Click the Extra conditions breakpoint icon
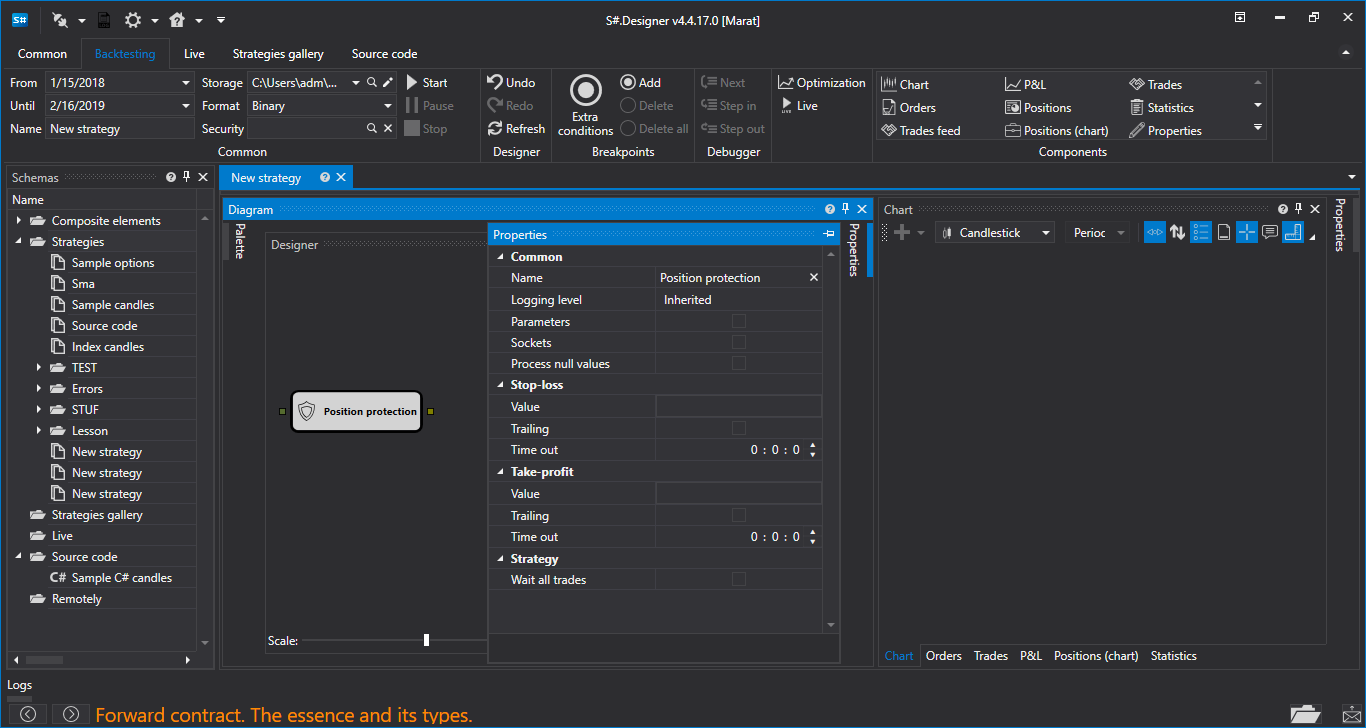The height and width of the screenshot is (728, 1366). [585, 91]
